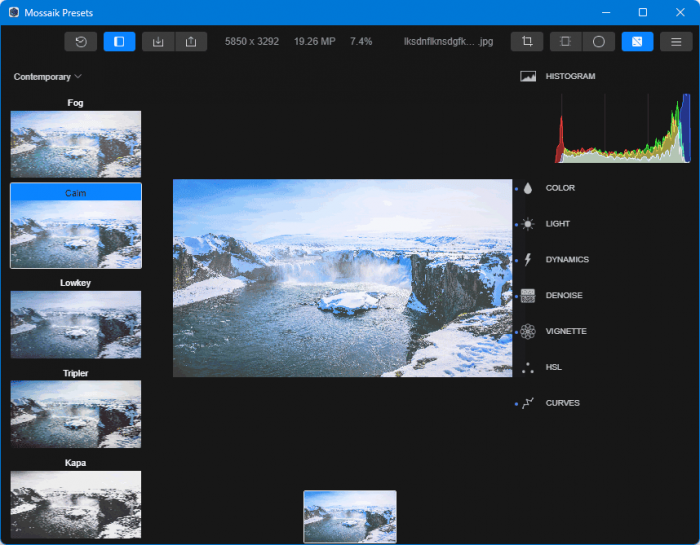
Task: Open the hamburger menu
Action: [x=677, y=41]
